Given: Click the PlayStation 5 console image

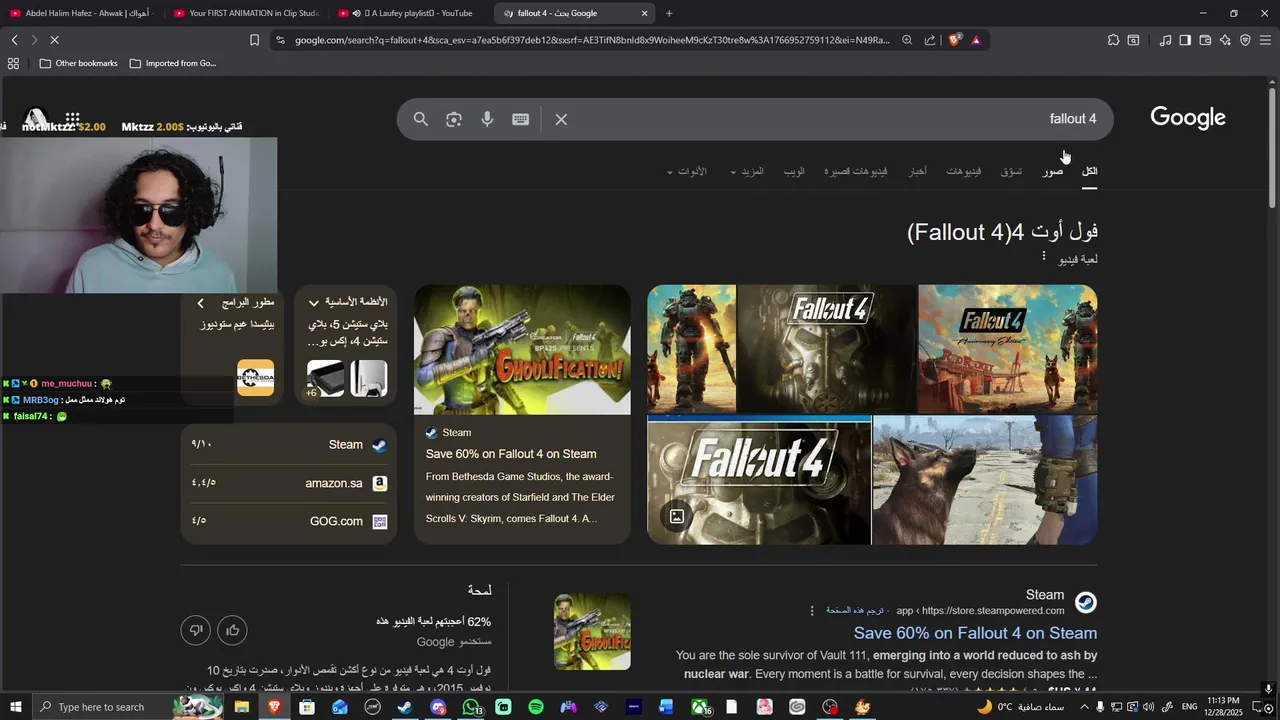Looking at the screenshot, I should (x=368, y=378).
